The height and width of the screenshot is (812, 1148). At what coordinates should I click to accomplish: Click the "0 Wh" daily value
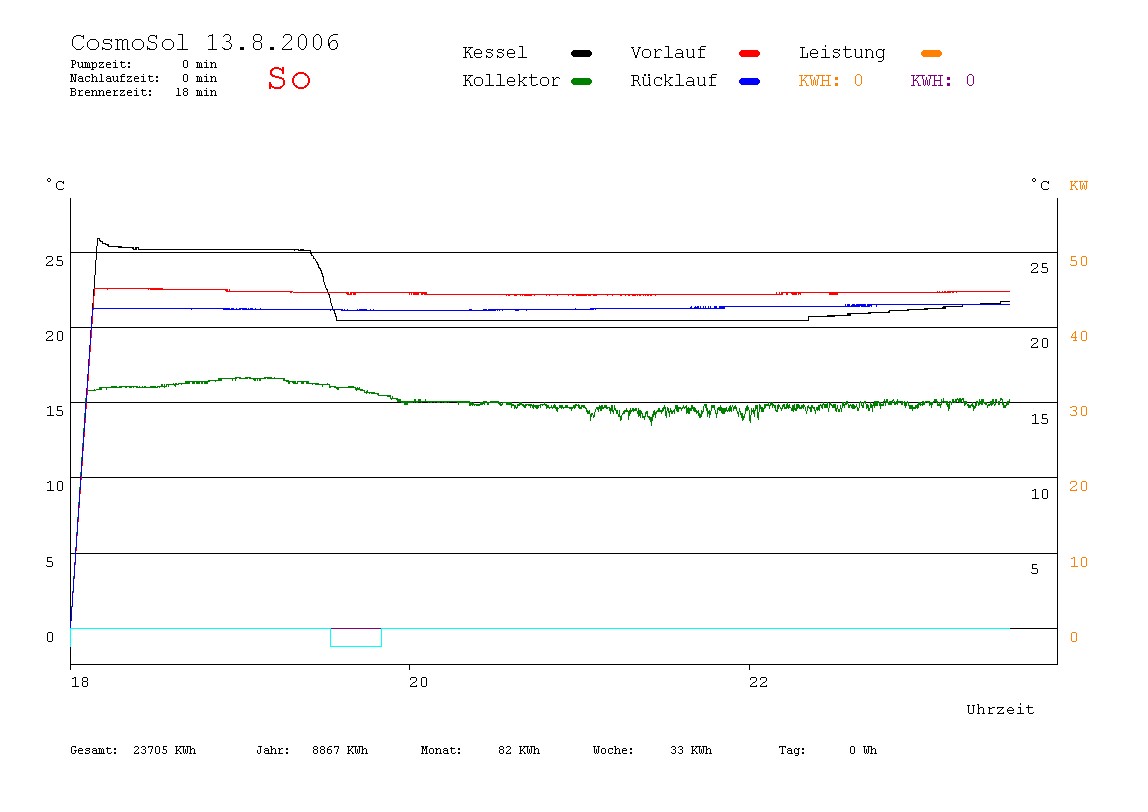pos(863,750)
